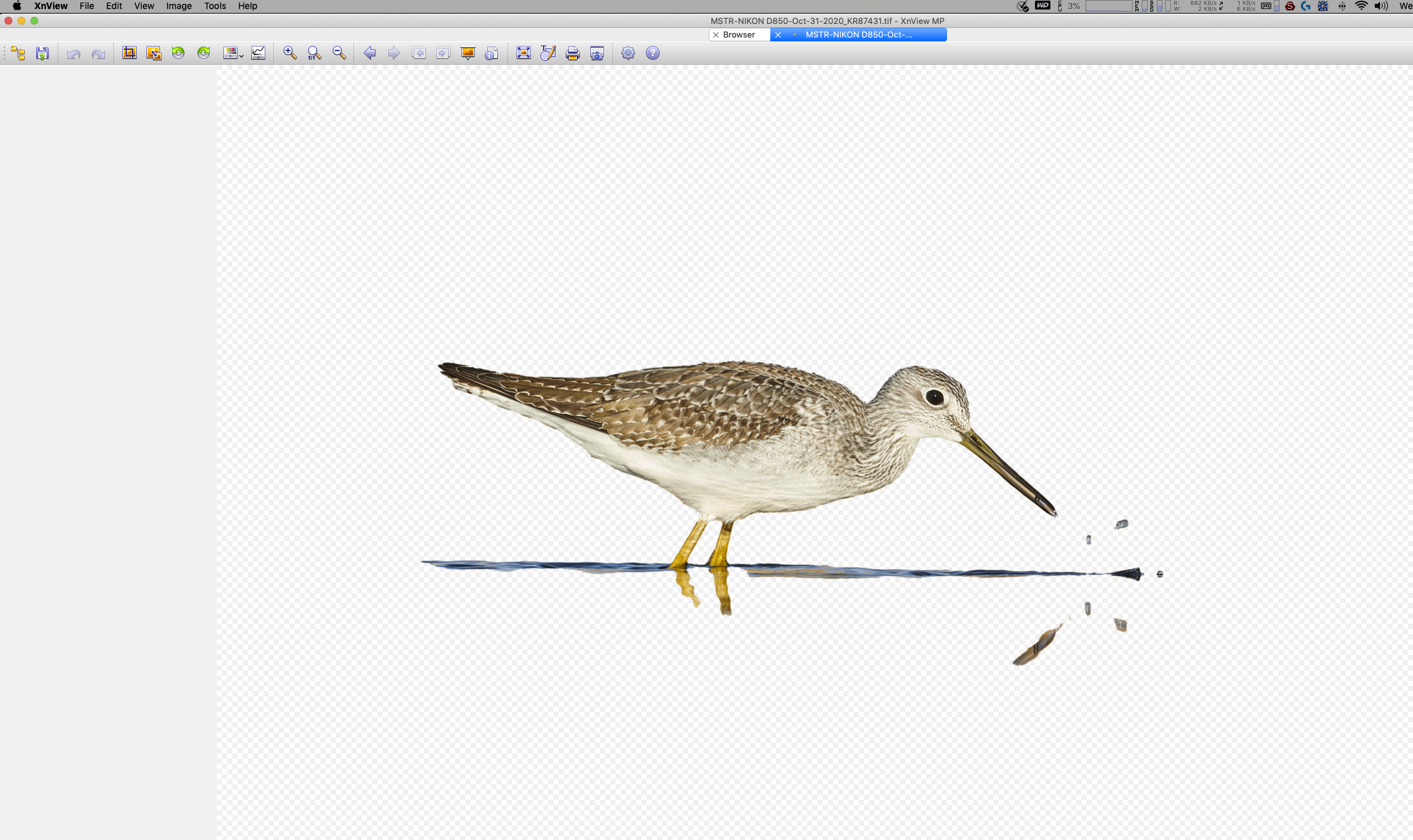Start the slideshow icon
This screenshot has height=840, width=1413.
(467, 54)
